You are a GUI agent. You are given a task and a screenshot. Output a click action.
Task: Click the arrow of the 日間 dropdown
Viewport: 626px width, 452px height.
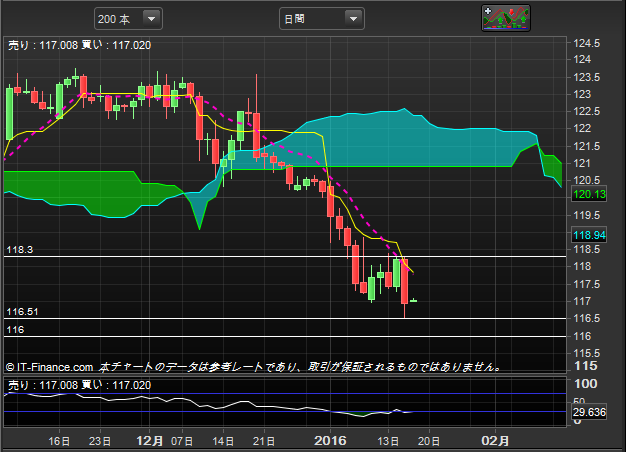coord(353,19)
